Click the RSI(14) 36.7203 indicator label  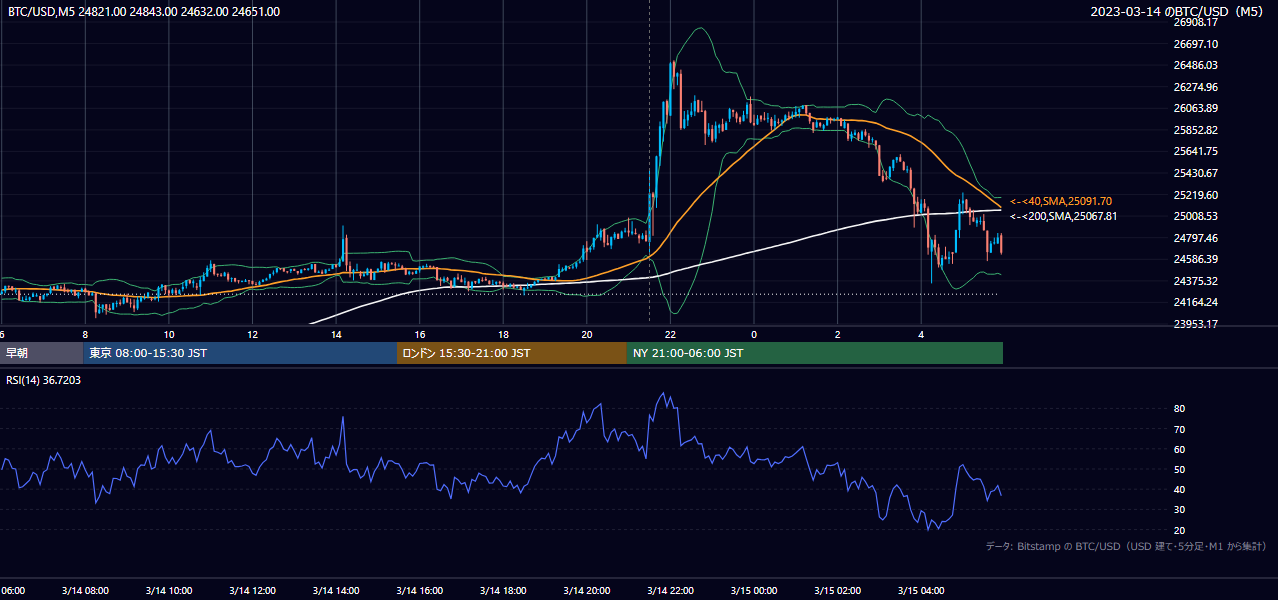pos(44,380)
